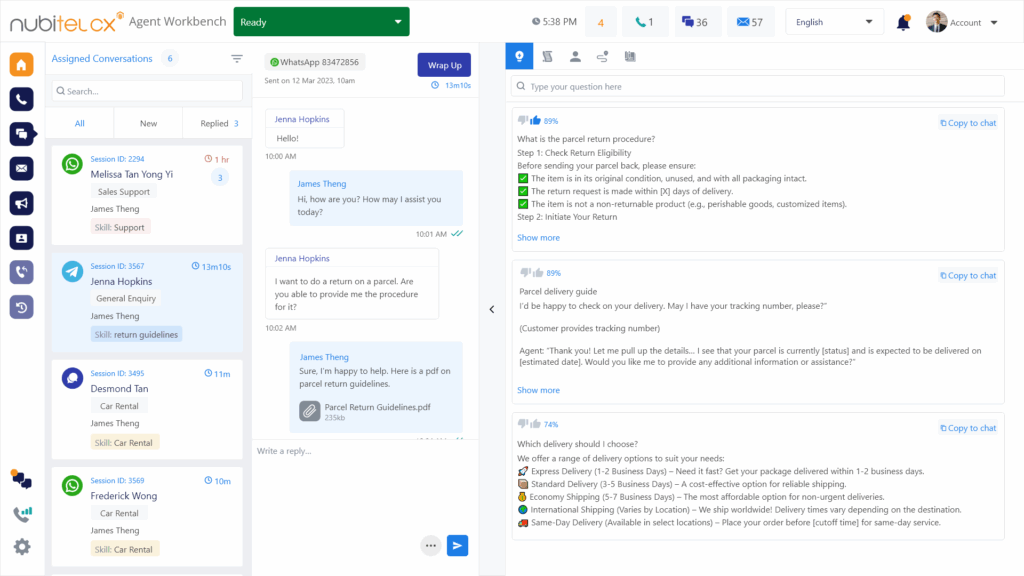The image size is (1024, 576).
Task: Open the English language dropdown
Action: (x=834, y=21)
